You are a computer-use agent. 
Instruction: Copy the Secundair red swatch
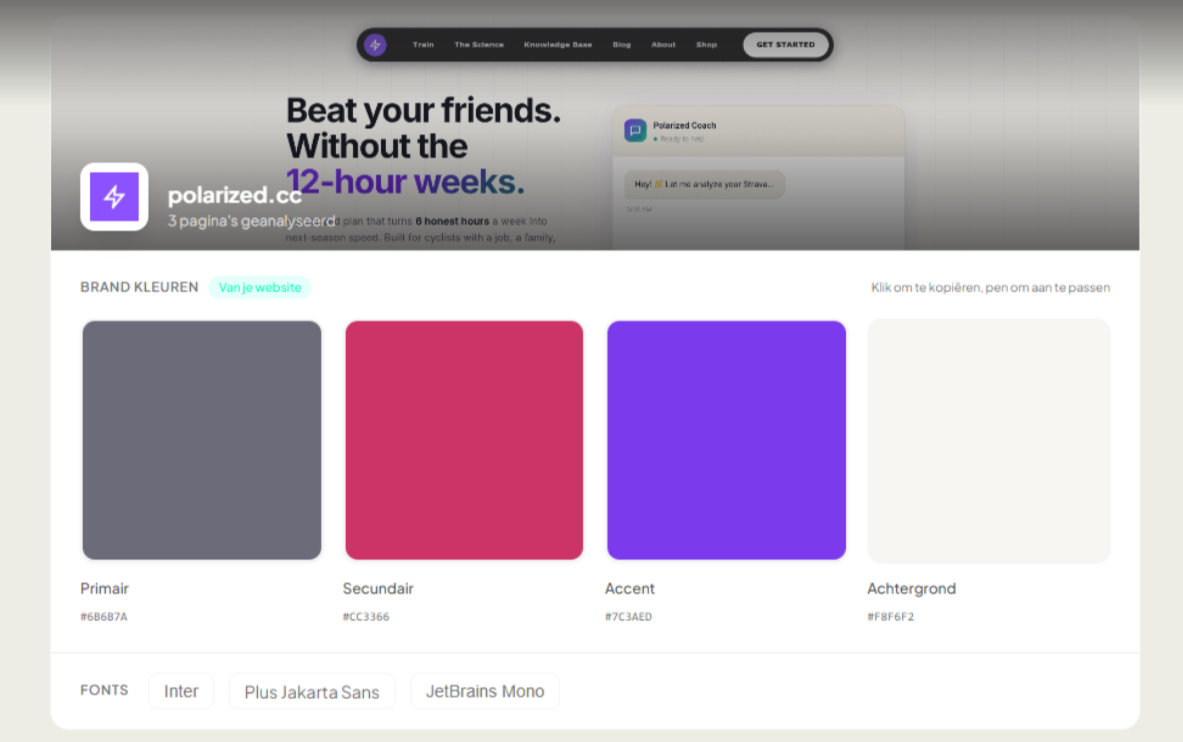[464, 440]
